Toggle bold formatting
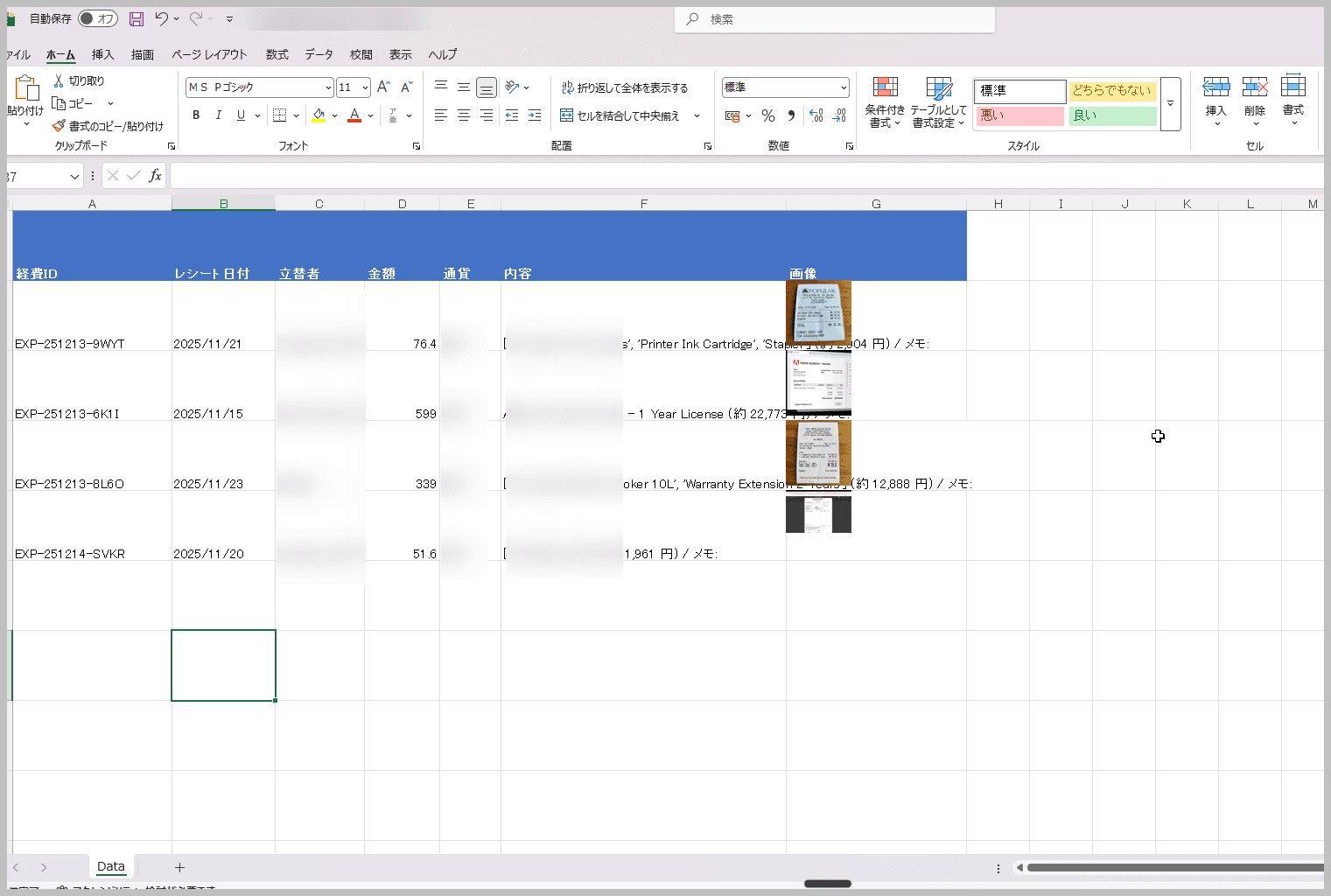The height and width of the screenshot is (896, 1331). 196,115
